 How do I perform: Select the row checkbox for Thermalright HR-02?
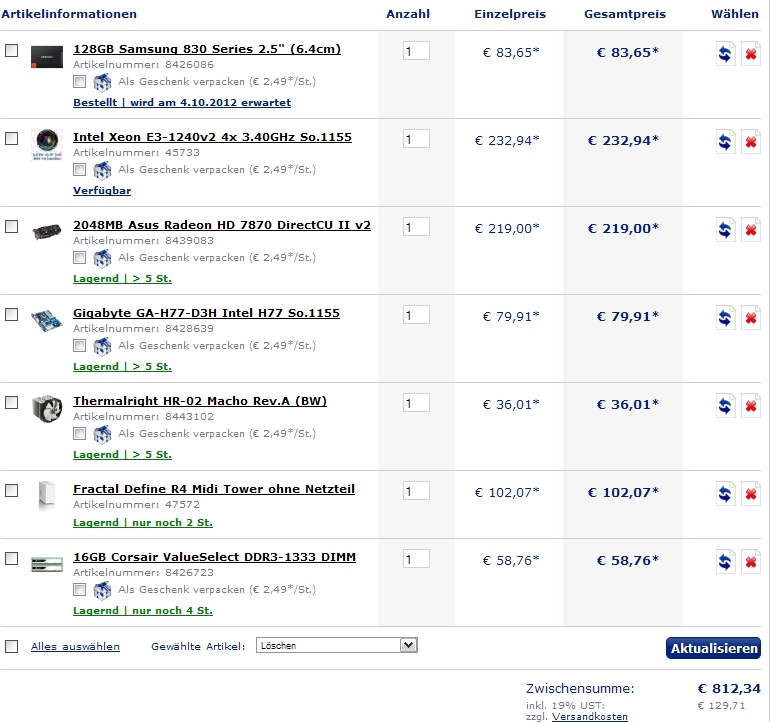pyautogui.click(x=11, y=403)
